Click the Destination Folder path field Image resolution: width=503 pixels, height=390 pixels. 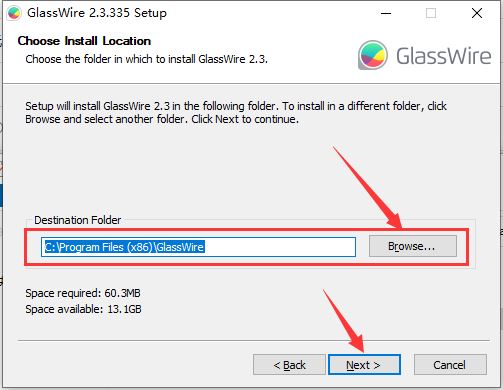click(x=198, y=247)
